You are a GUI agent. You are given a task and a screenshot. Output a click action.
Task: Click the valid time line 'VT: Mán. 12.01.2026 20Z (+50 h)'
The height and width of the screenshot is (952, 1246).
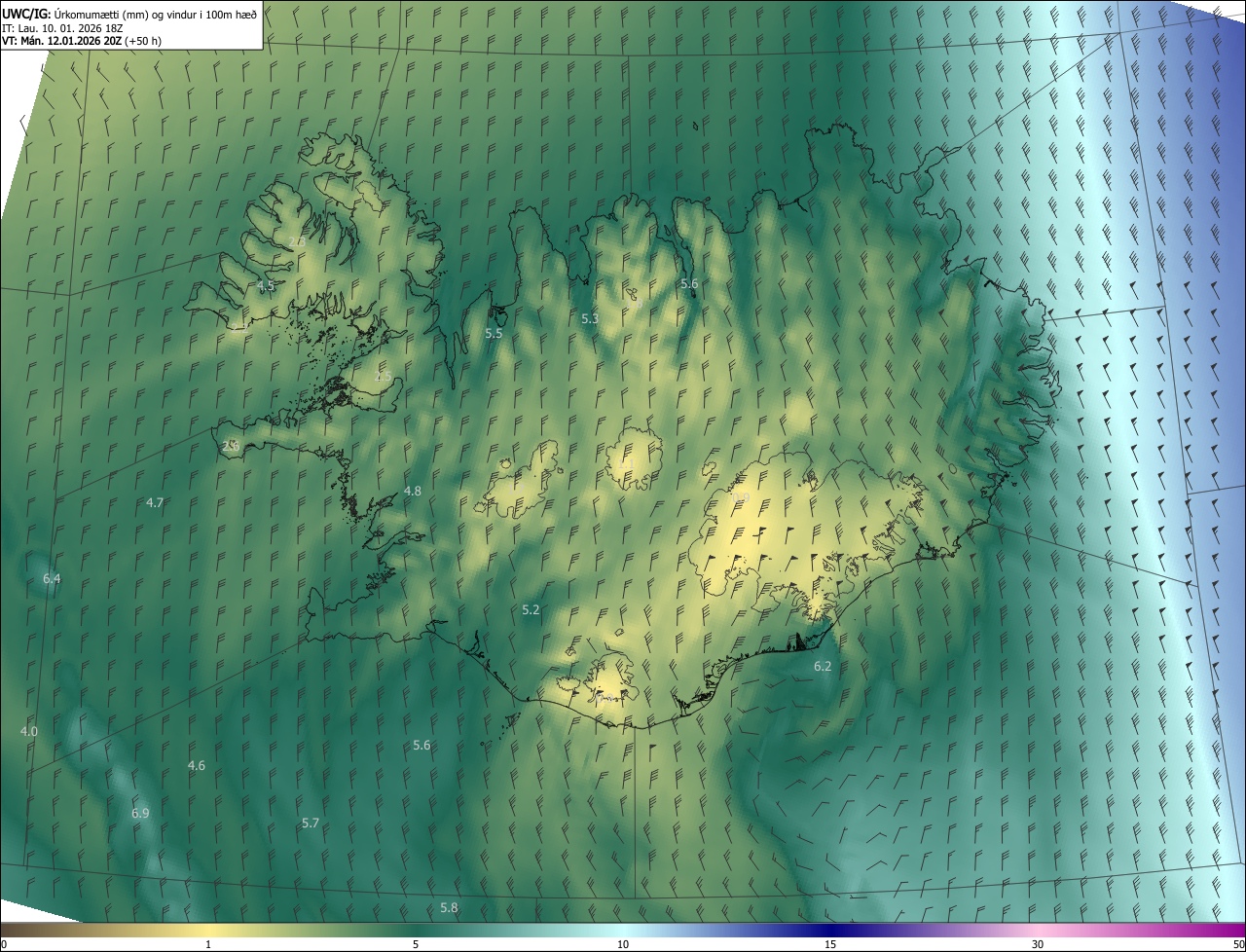click(x=82, y=41)
